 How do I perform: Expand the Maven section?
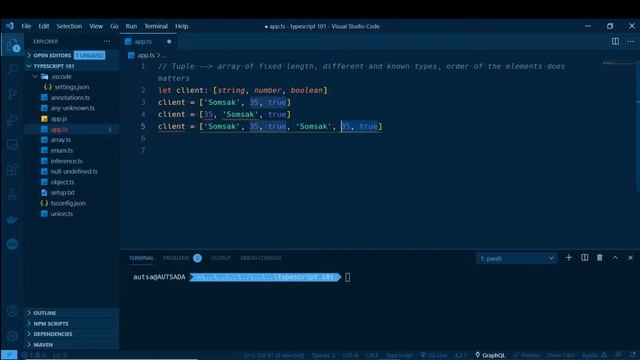pos(72,344)
